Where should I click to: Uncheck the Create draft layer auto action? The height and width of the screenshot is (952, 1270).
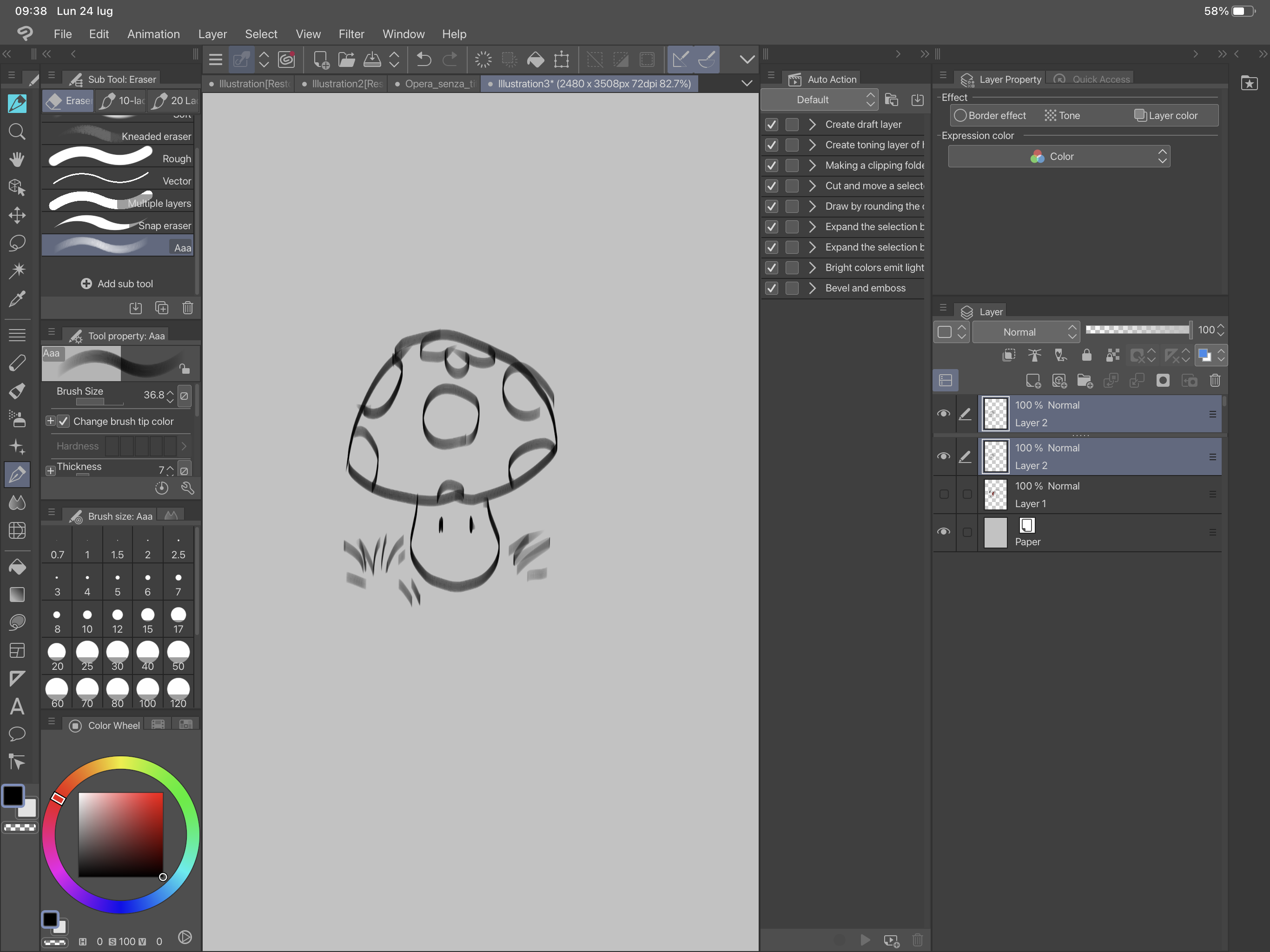pos(771,125)
